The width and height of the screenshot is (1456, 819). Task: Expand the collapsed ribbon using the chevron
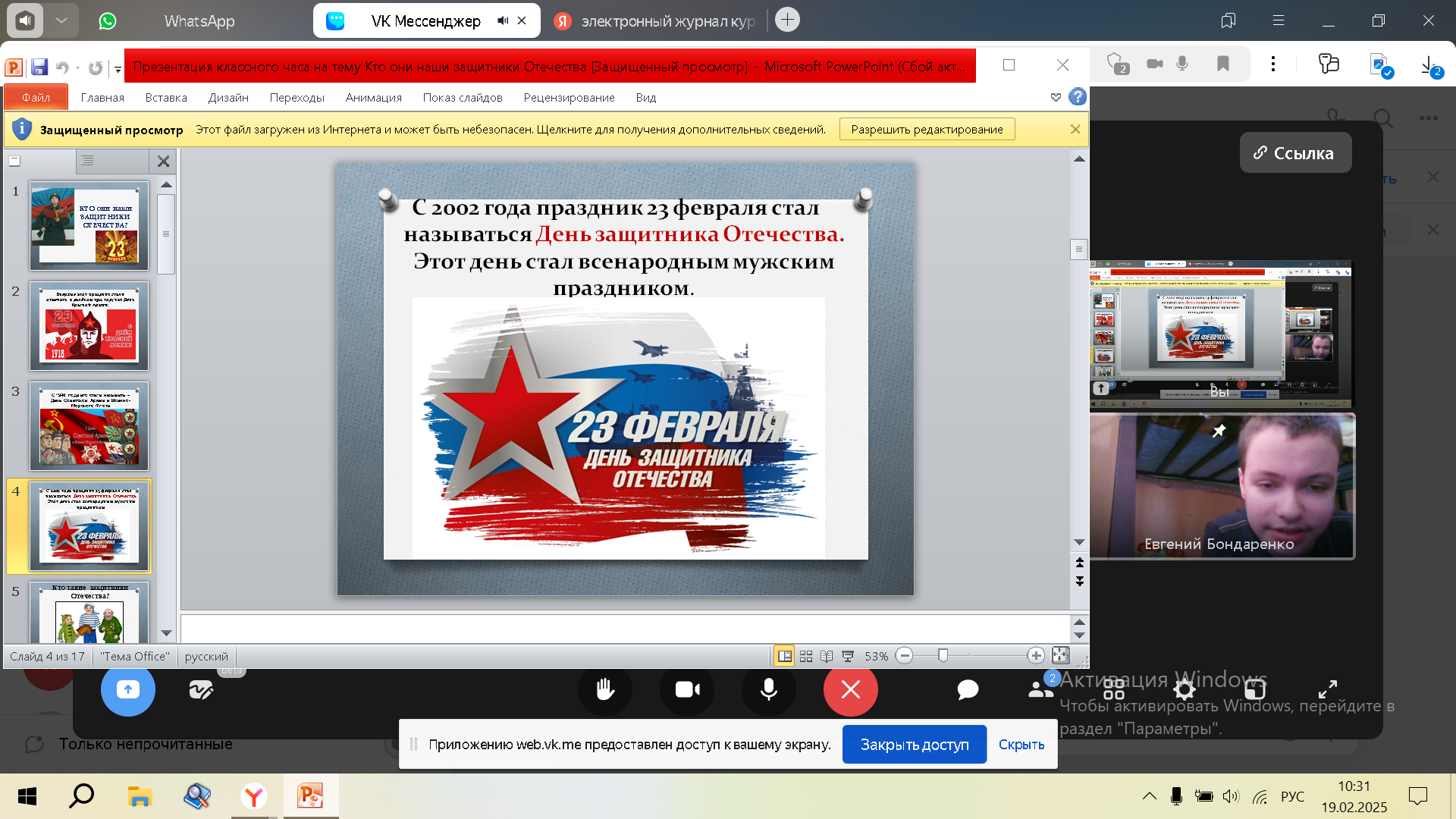pos(1056,97)
